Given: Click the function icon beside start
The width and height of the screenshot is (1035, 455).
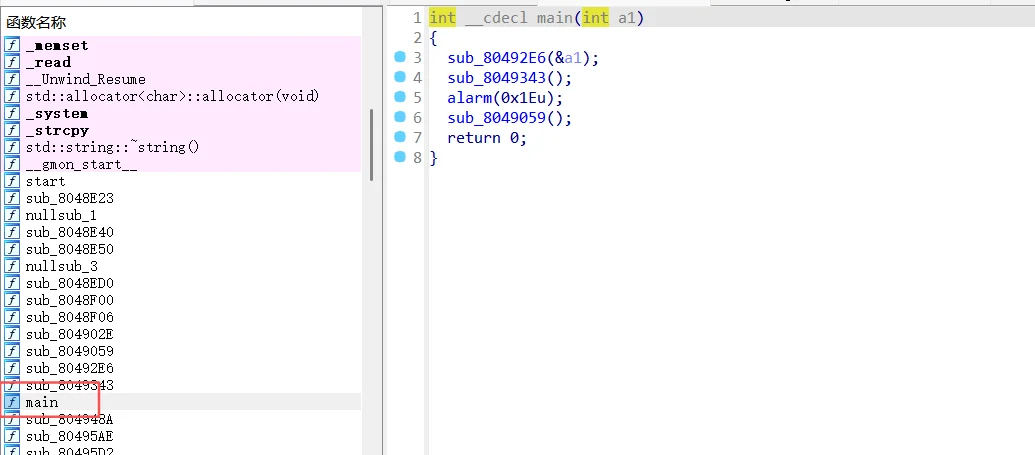Looking at the screenshot, I should coord(12,181).
